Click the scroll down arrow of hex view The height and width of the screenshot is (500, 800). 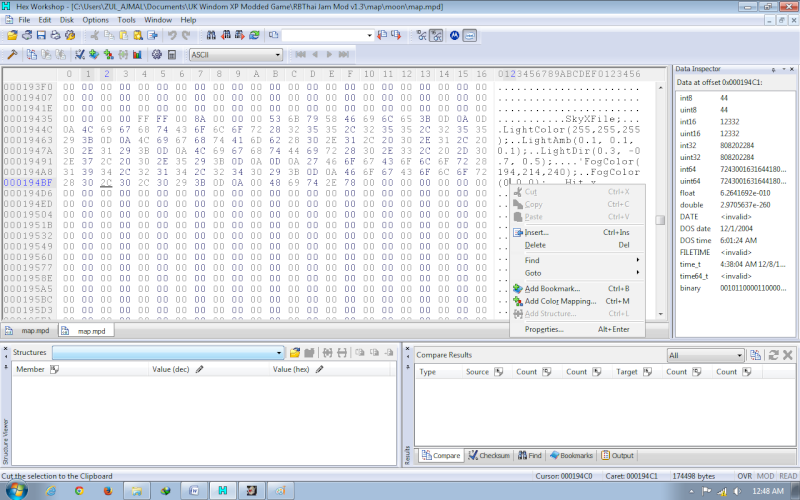point(660,314)
